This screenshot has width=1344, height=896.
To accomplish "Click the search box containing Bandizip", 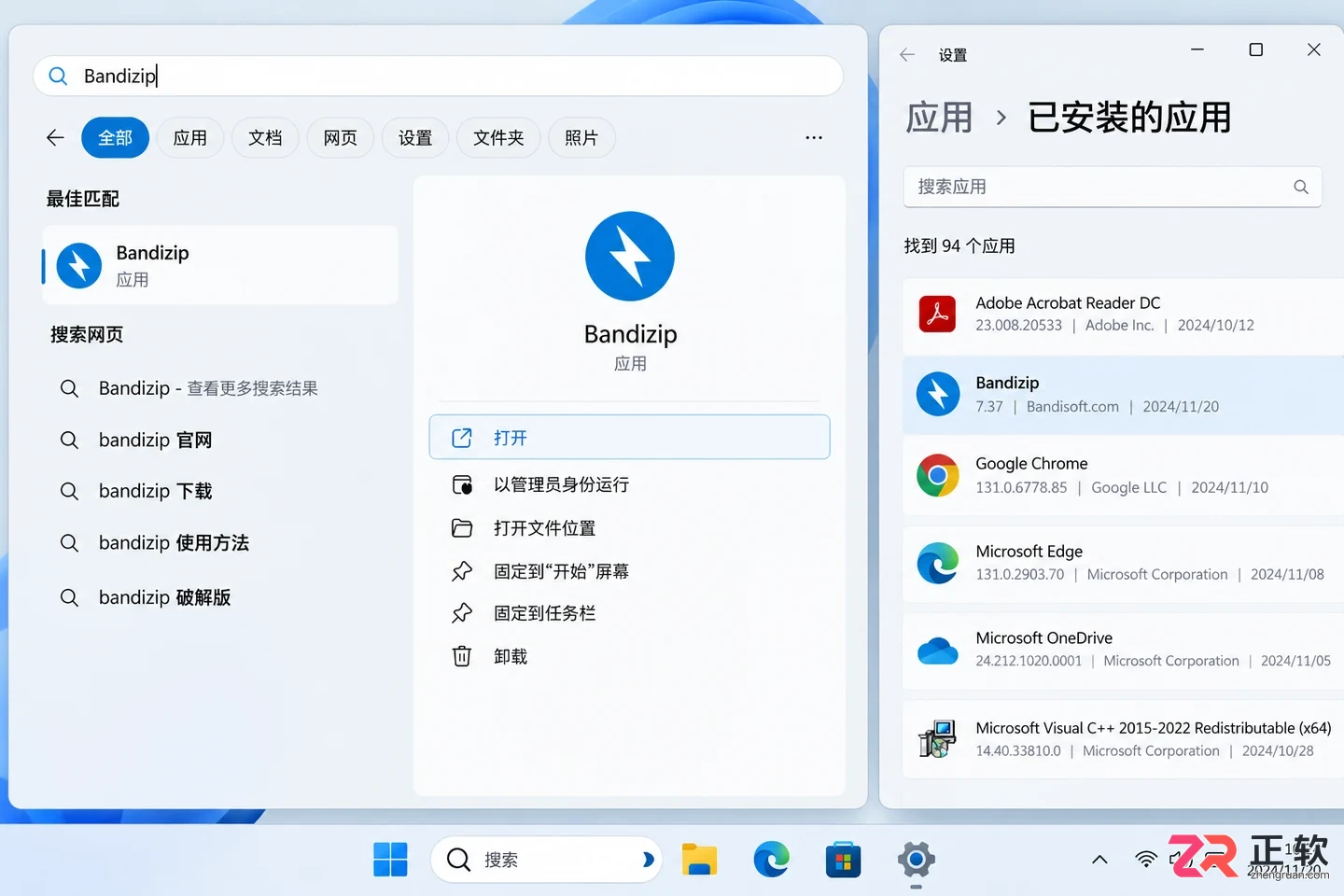I will click(438, 76).
